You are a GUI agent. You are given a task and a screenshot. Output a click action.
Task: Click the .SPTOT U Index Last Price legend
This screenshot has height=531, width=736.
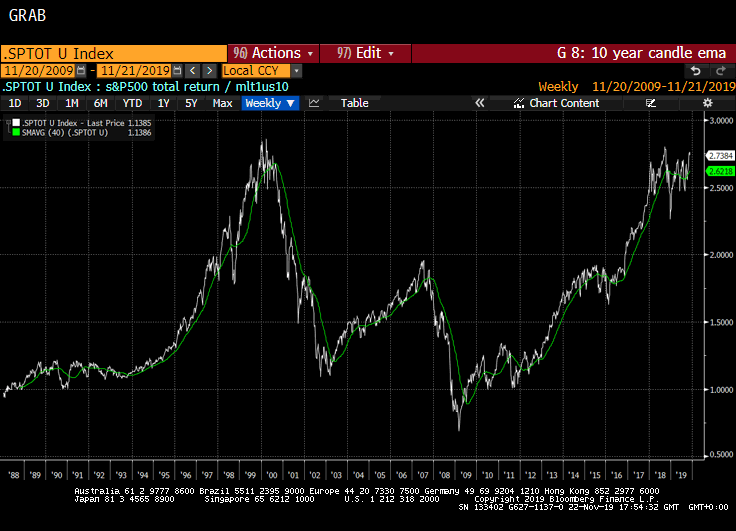coord(73,123)
